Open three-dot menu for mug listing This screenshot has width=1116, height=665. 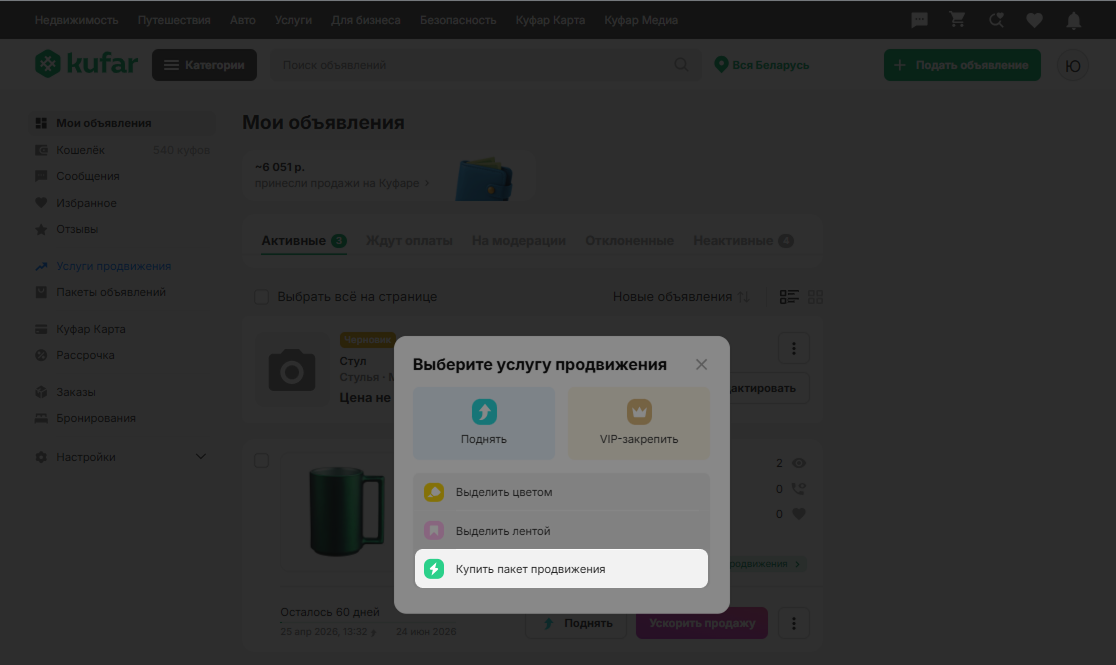[794, 624]
